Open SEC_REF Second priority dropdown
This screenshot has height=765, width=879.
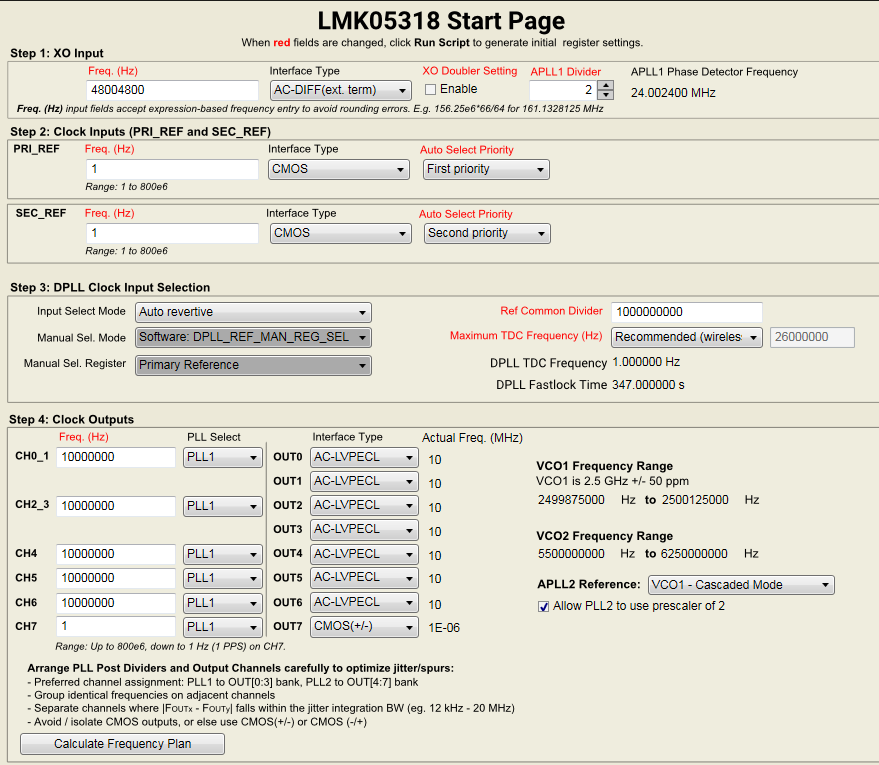(x=487, y=233)
